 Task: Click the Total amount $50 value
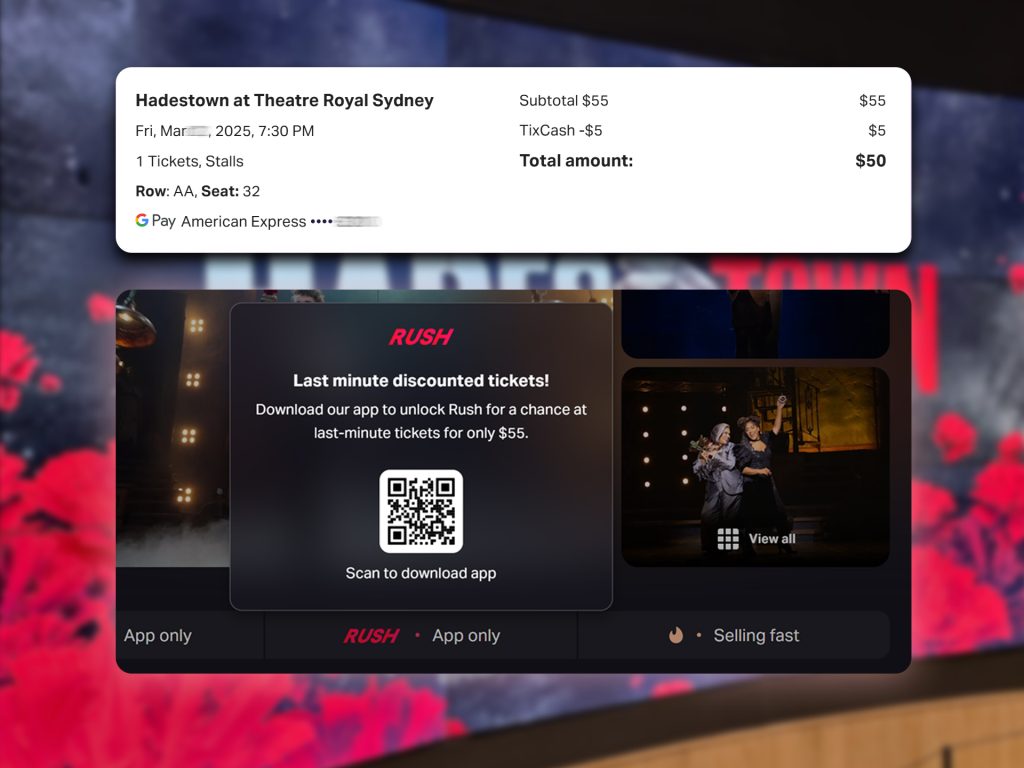pyautogui.click(x=871, y=161)
